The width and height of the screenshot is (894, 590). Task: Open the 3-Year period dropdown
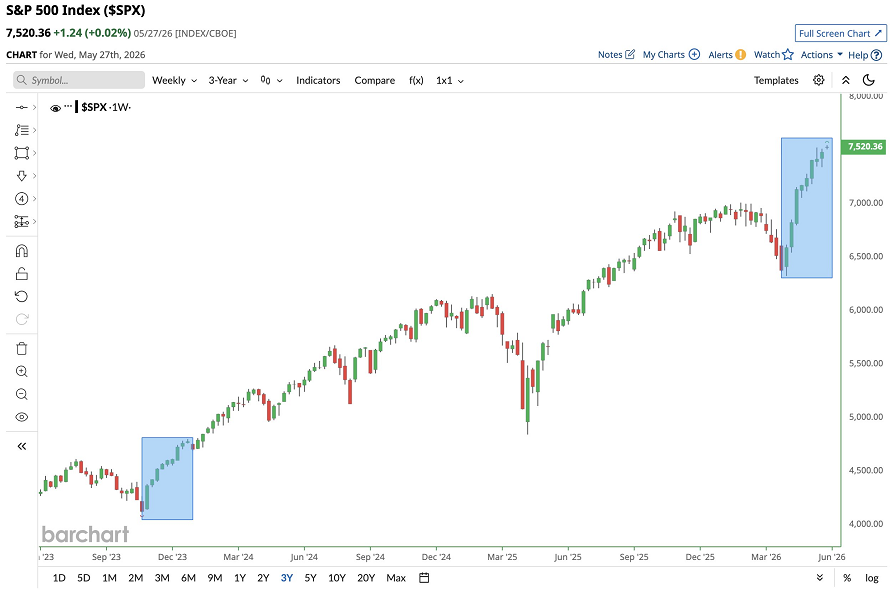(228, 80)
